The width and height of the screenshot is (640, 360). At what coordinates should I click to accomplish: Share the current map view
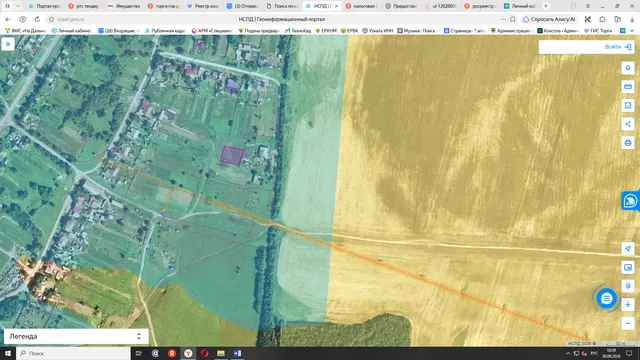coord(628,124)
